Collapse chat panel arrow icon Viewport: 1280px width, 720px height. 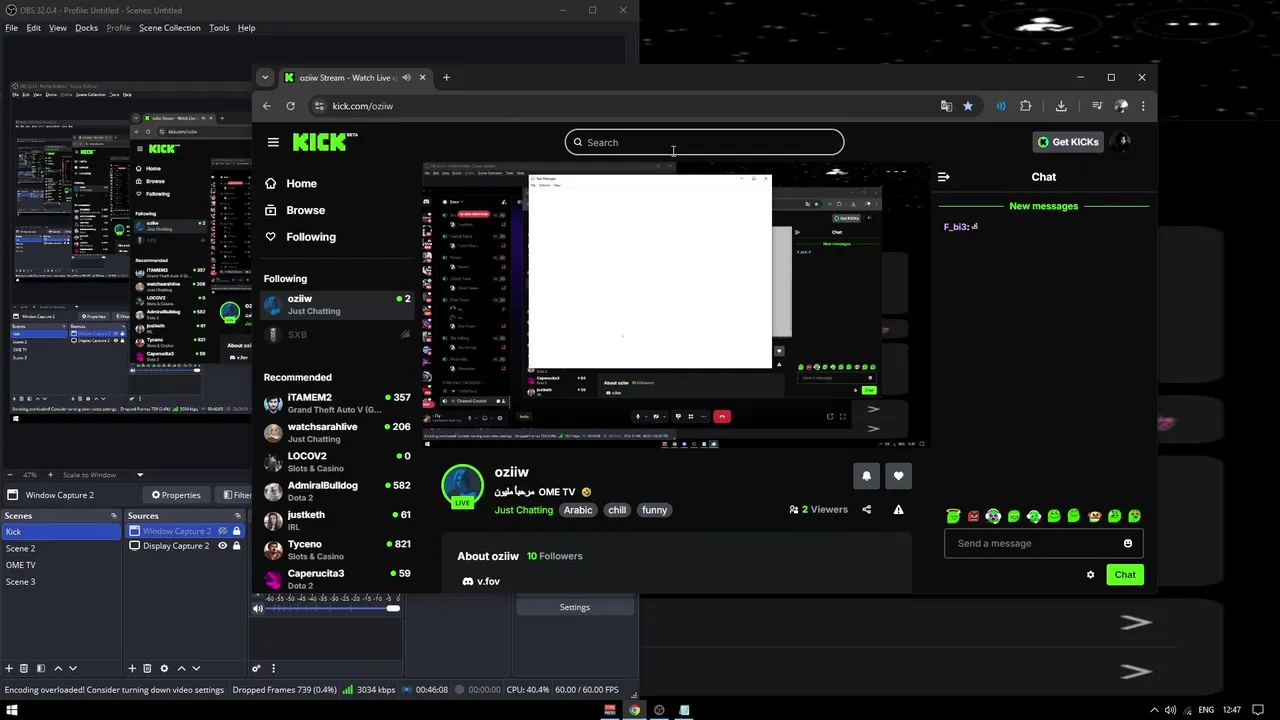tap(943, 177)
